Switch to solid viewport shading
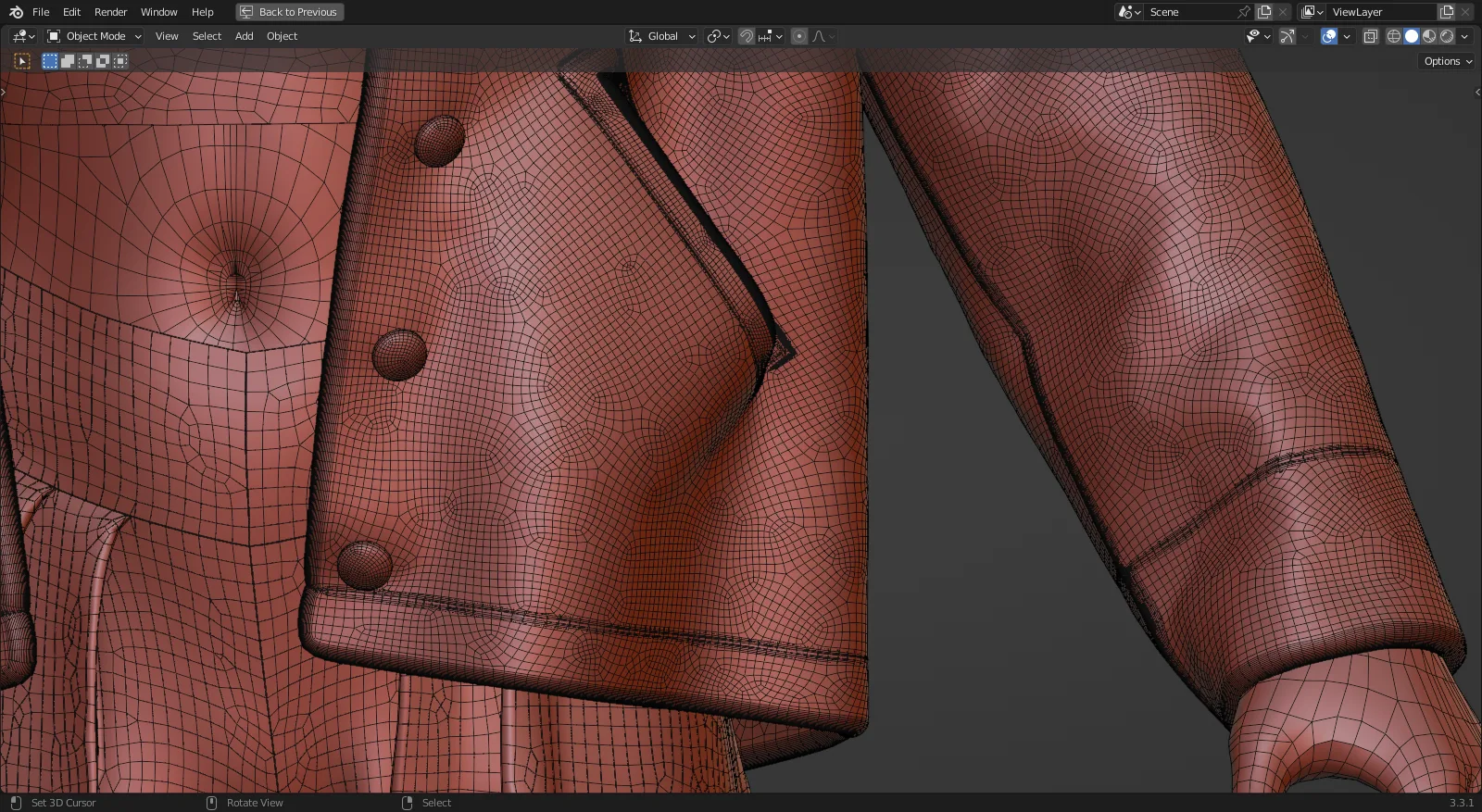Image resolution: width=1482 pixels, height=812 pixels. click(x=1412, y=36)
